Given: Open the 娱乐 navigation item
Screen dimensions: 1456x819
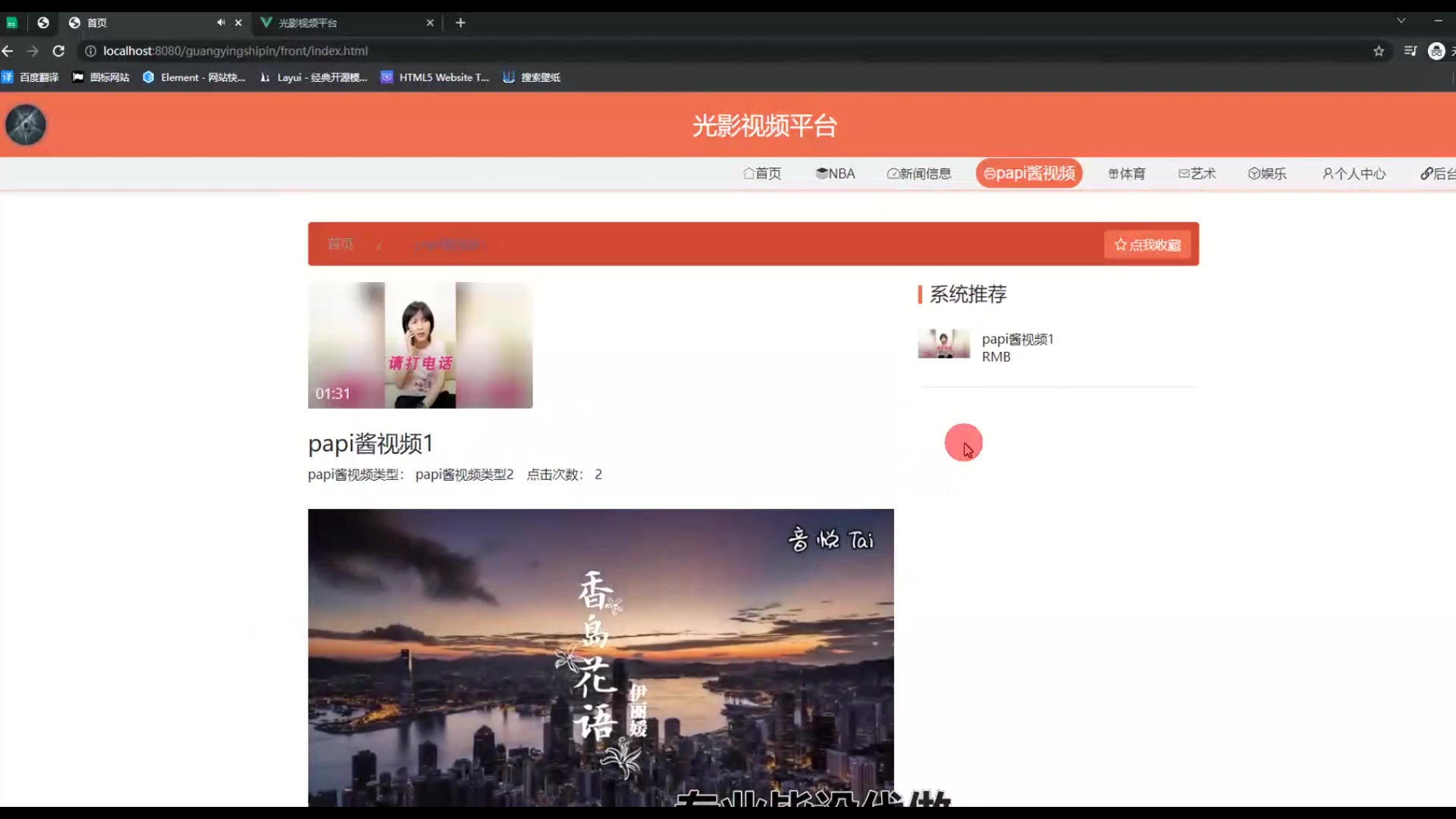Looking at the screenshot, I should click(1267, 174).
